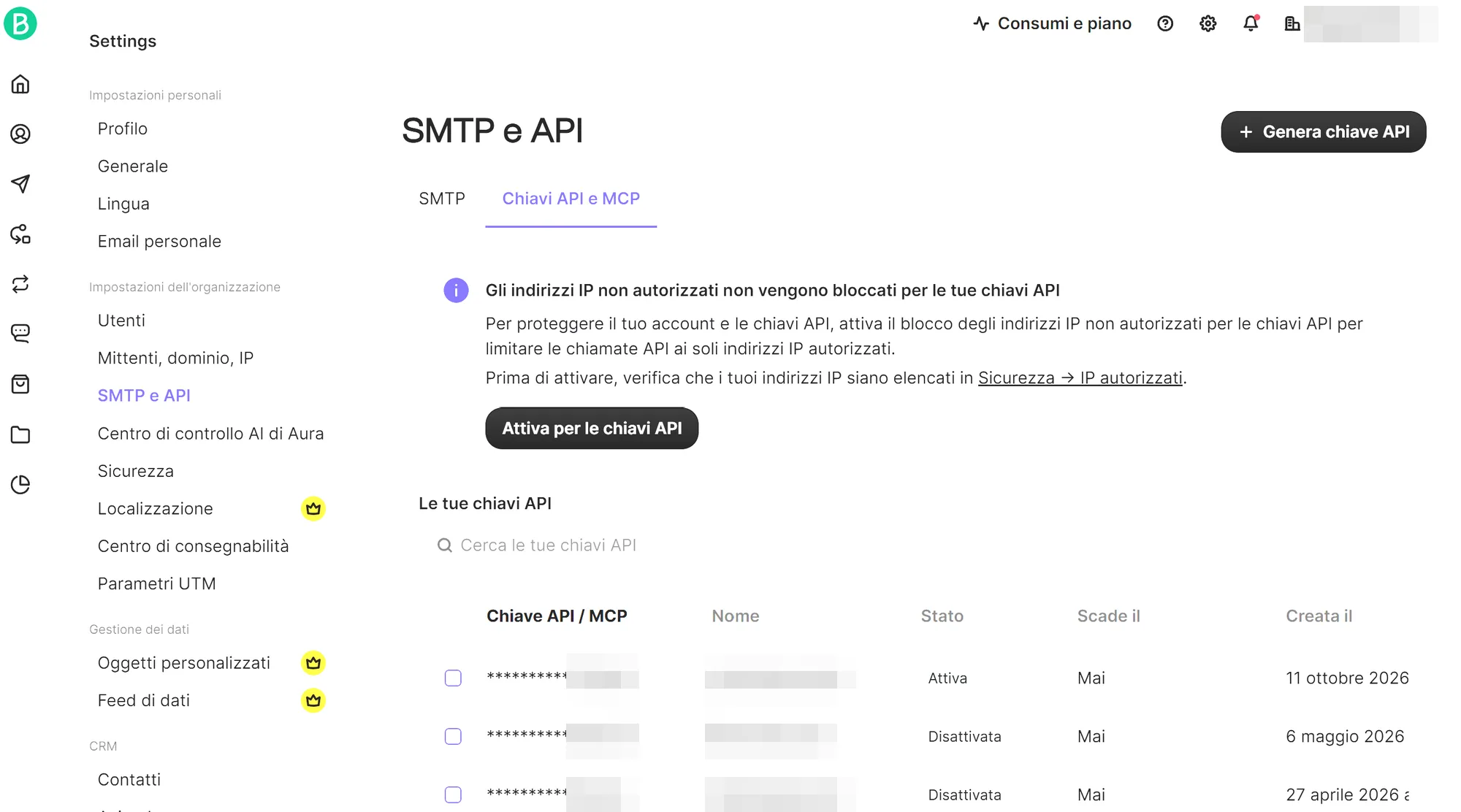Click the Creata il column header
The width and height of the screenshot is (1461, 812).
[1319, 616]
